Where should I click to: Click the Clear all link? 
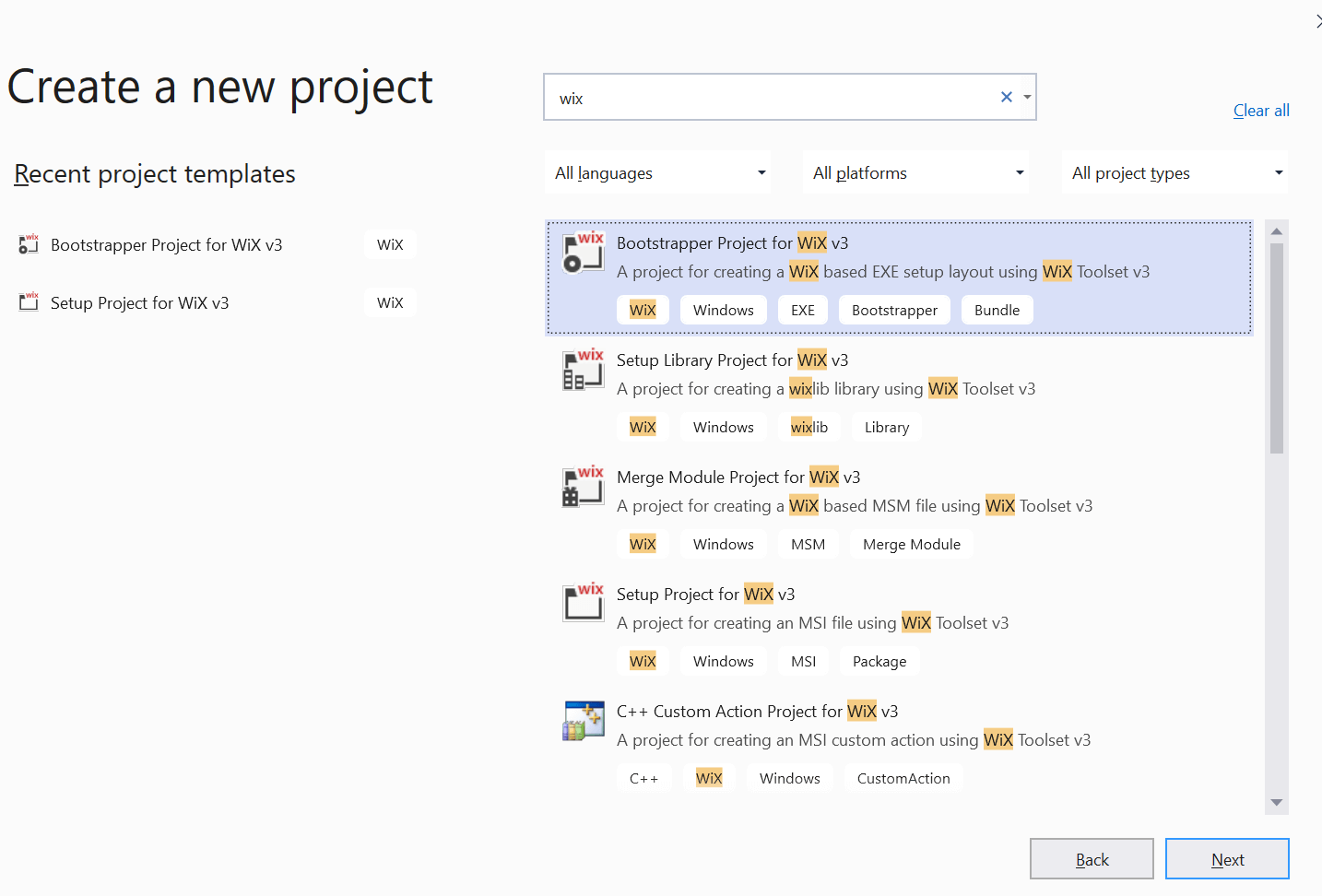click(1261, 111)
